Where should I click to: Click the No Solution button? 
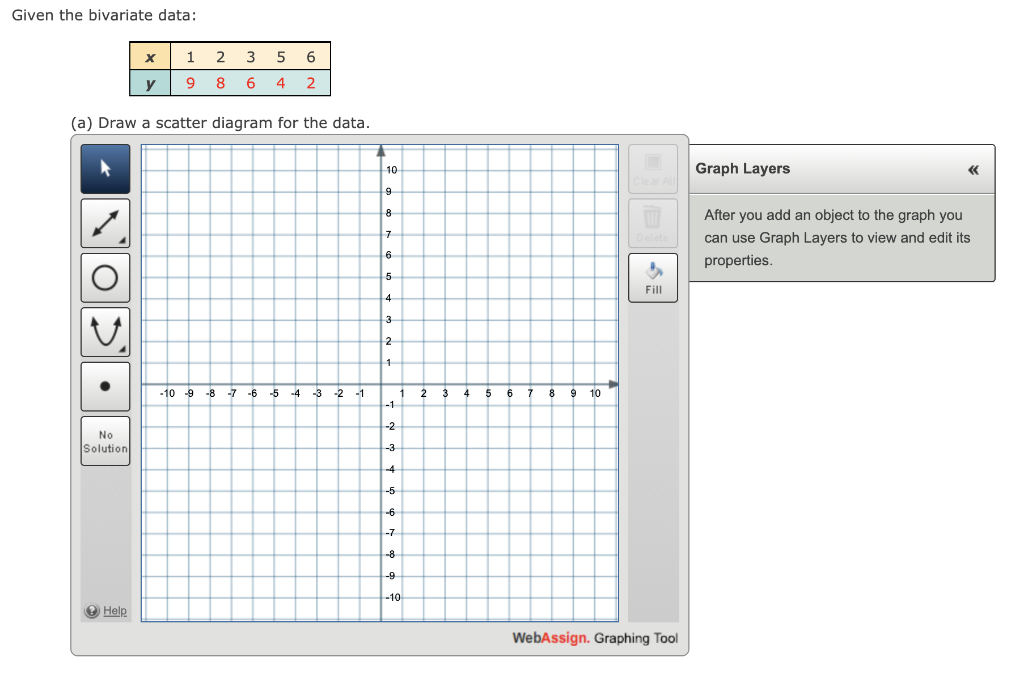(105, 441)
